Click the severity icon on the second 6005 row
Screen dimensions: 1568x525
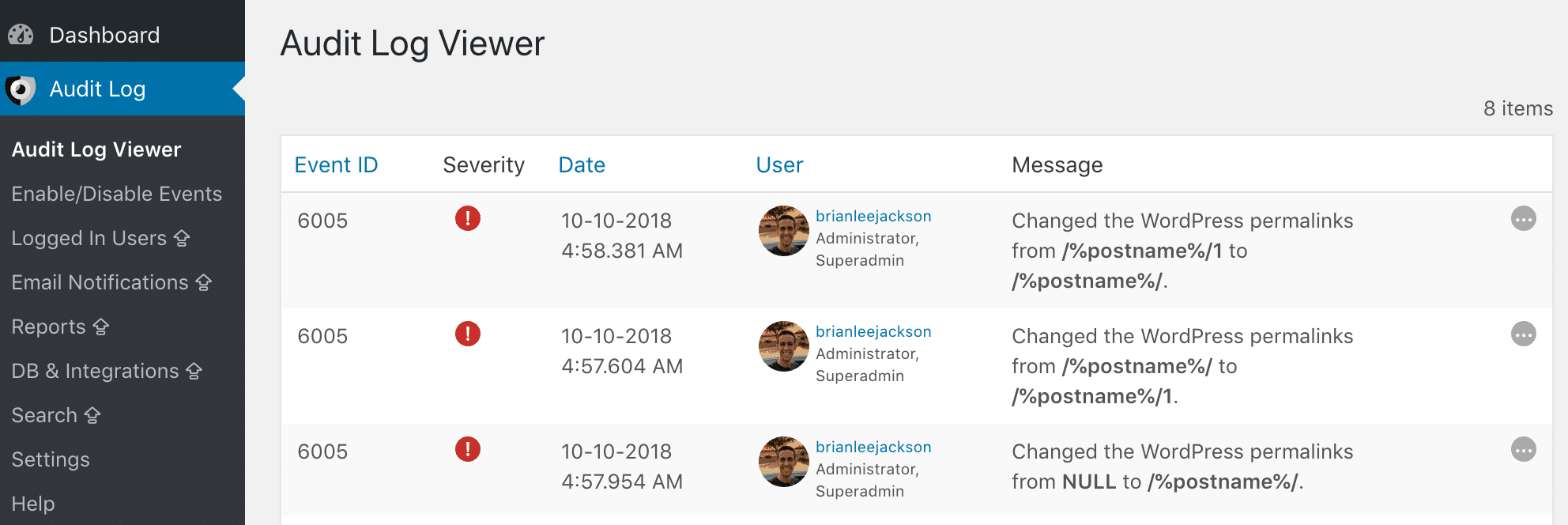(x=468, y=335)
